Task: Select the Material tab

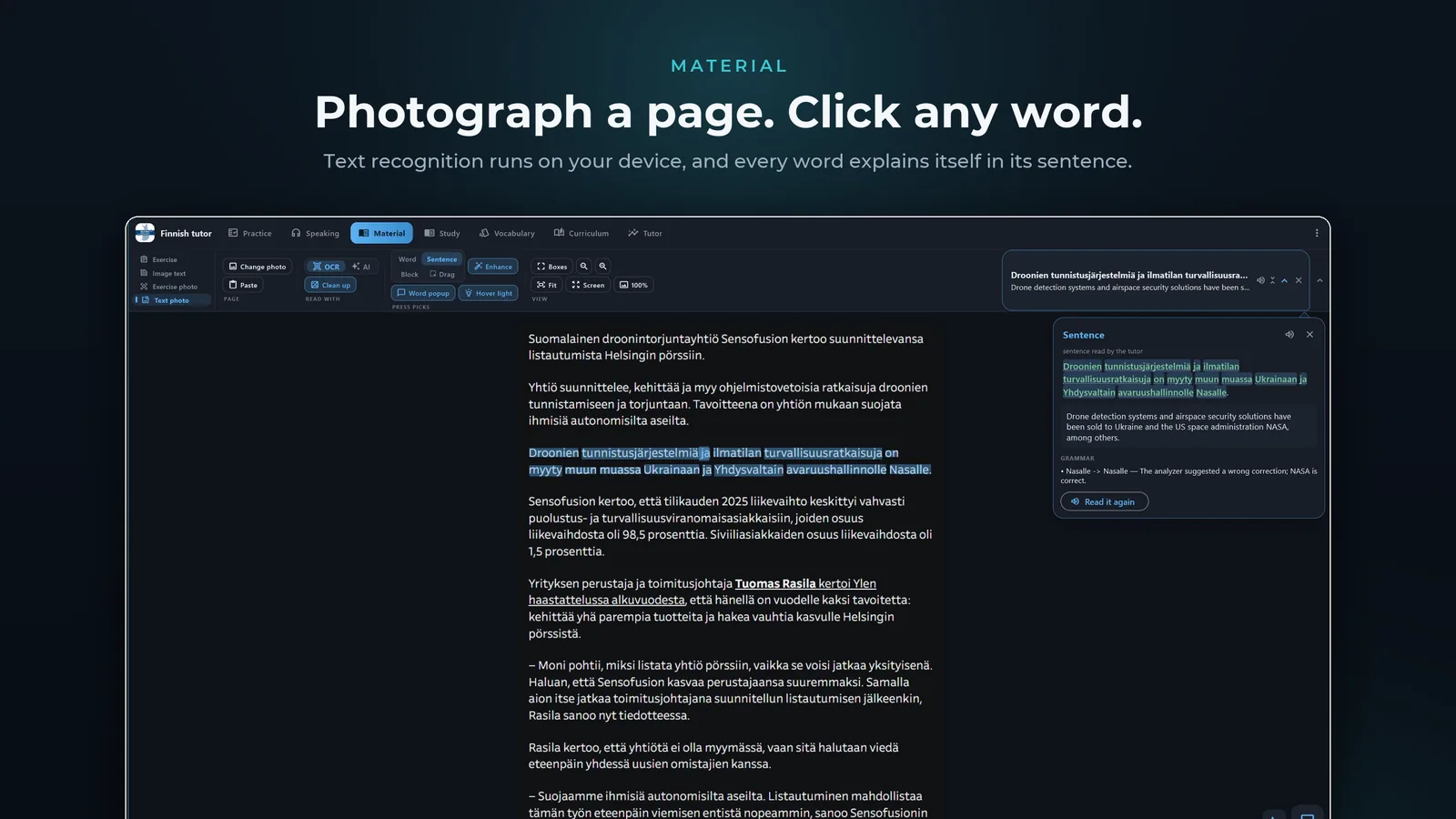Action: [x=382, y=233]
